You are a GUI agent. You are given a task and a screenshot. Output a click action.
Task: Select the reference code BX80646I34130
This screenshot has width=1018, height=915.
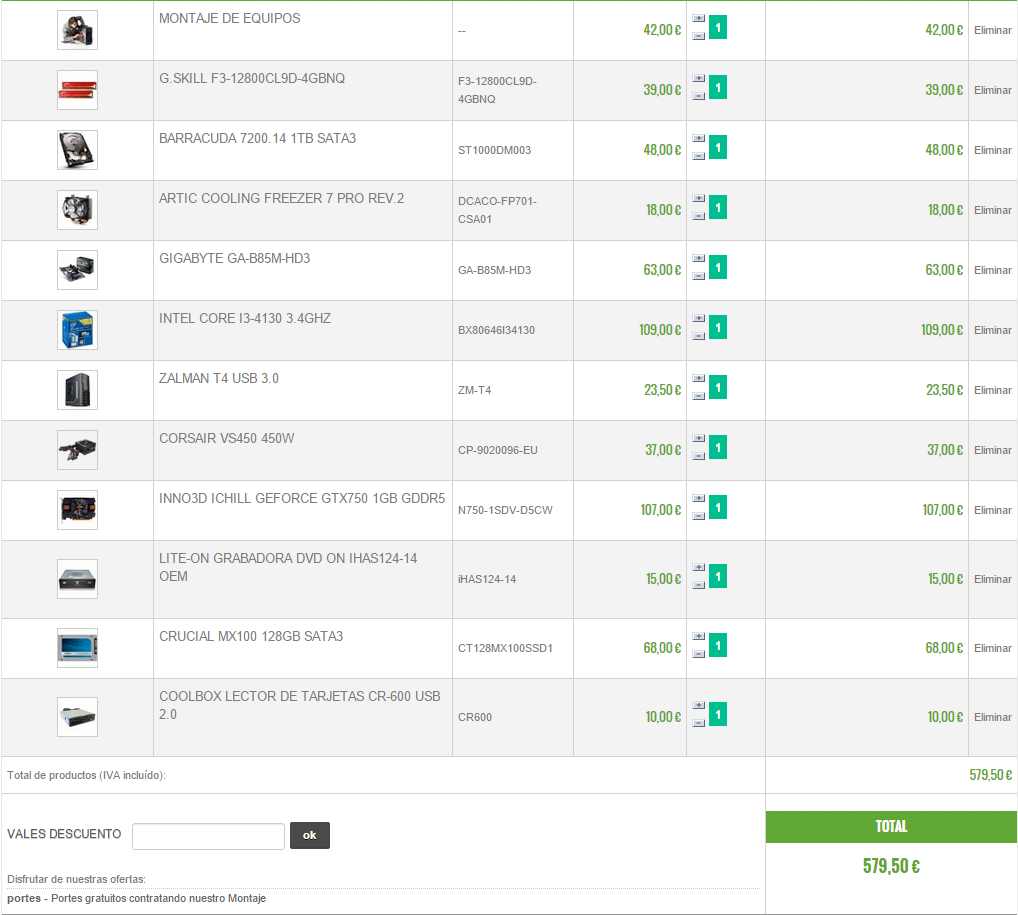[496, 330]
